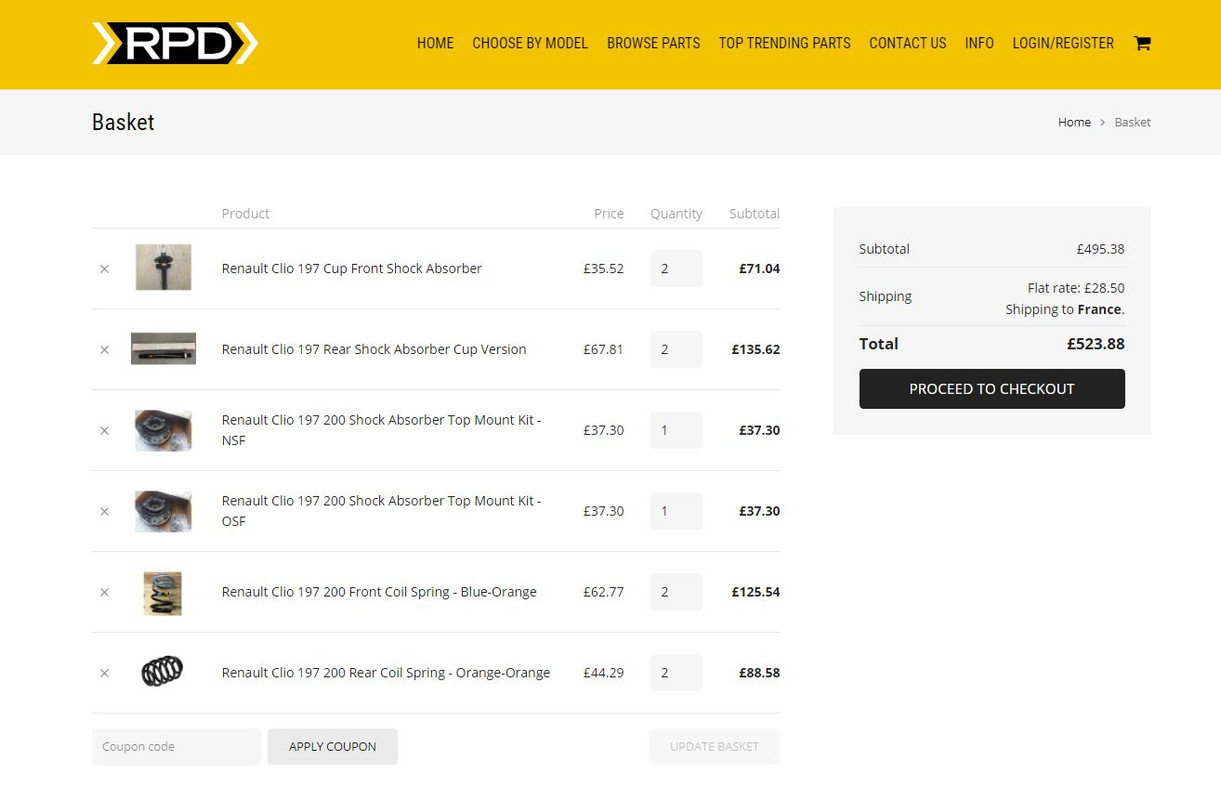Screen dimensions: 1221x800
Task: Open TOP TRENDING PARTS menu
Action: (x=784, y=43)
